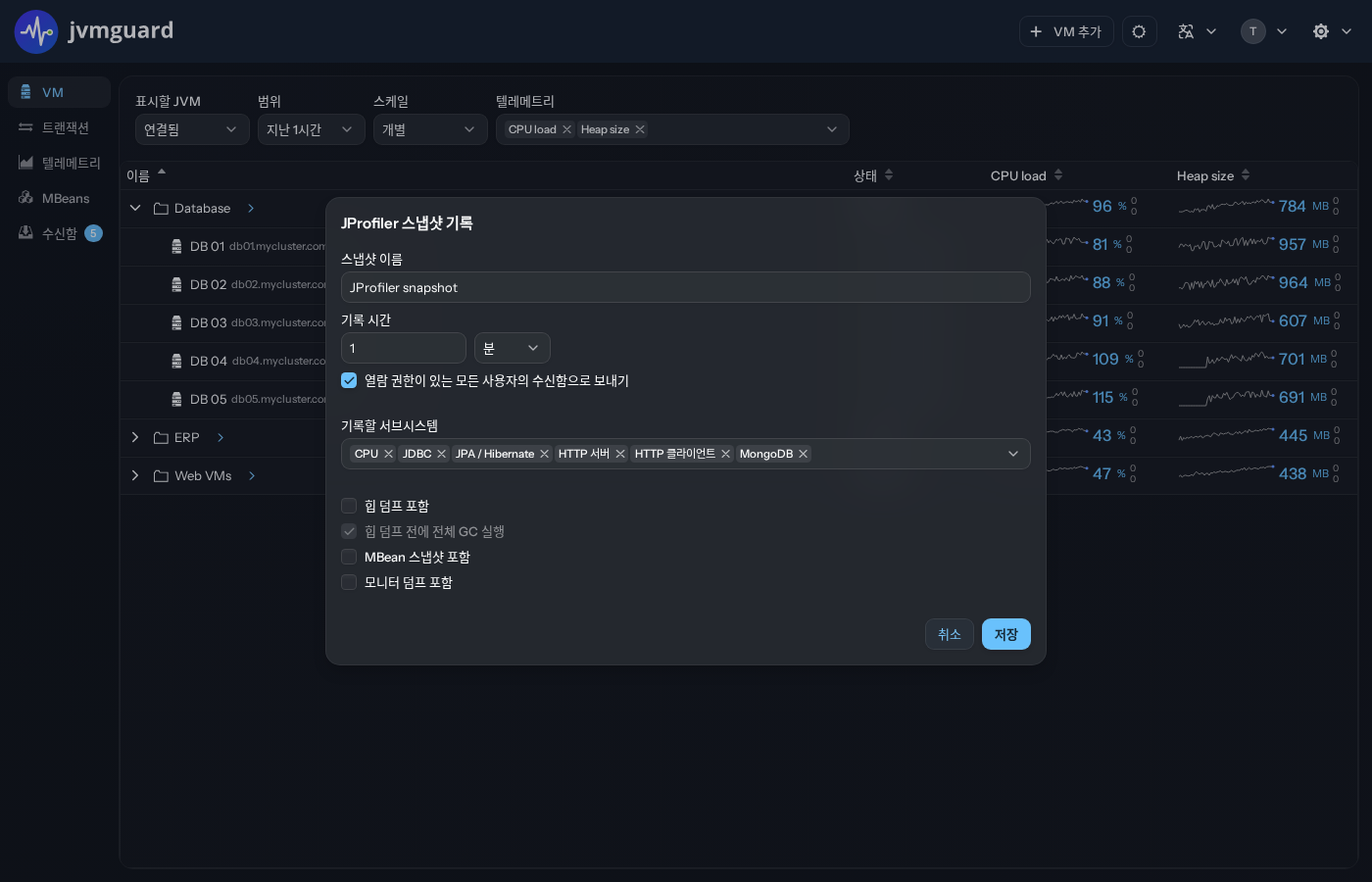Remove CPU load telemetry tag
Screen dimensions: 1372x882
566,129
